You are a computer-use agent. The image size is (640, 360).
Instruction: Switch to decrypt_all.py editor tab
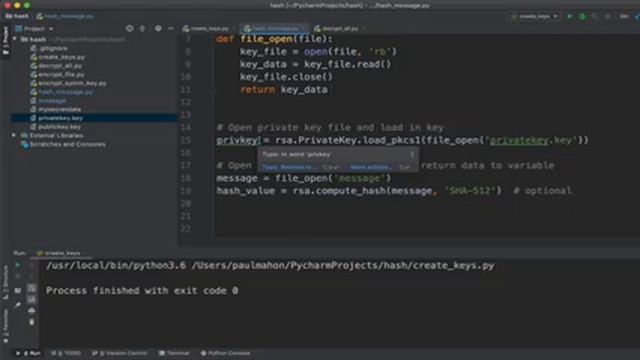[x=340, y=29]
